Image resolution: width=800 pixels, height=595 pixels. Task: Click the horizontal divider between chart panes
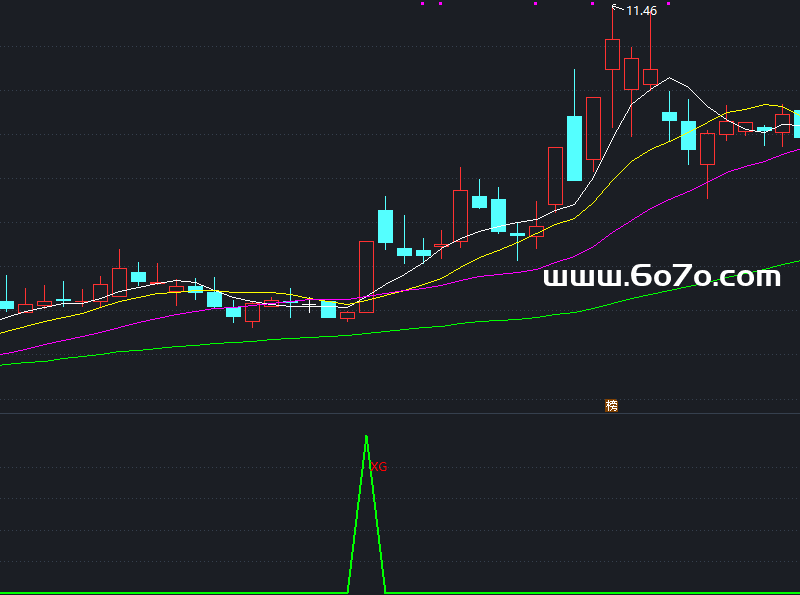tap(400, 413)
